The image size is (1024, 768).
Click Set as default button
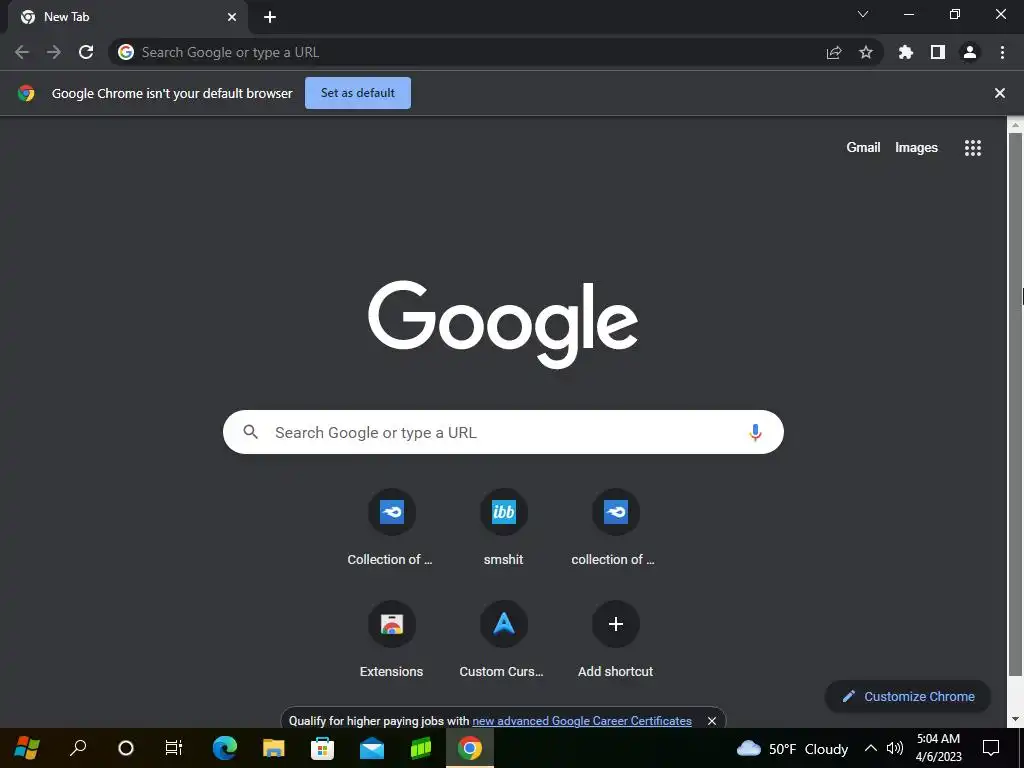click(x=358, y=93)
